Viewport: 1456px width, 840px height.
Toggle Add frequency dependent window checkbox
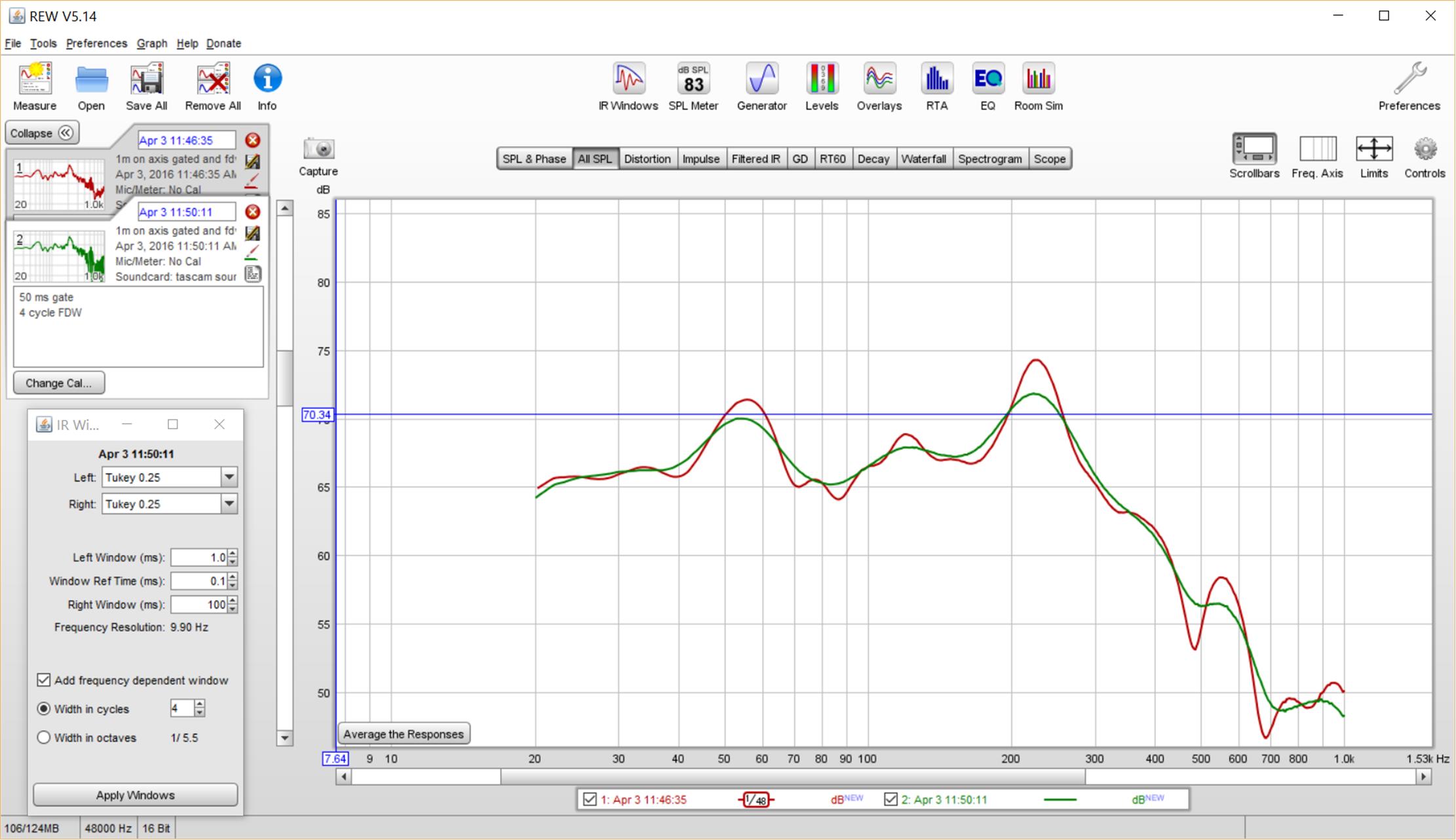tap(43, 680)
